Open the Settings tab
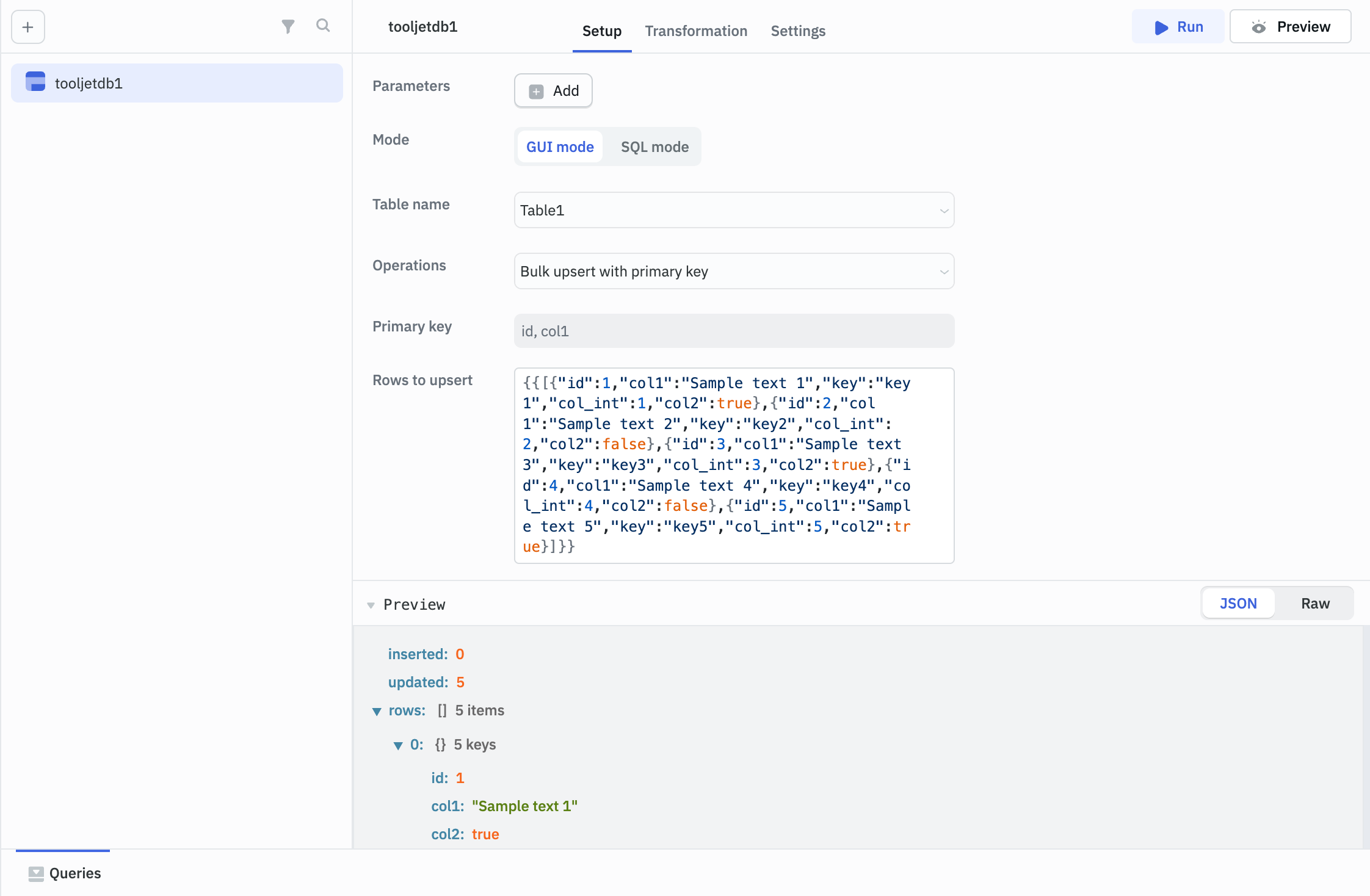Screen dimensions: 1370x896 point(797,31)
